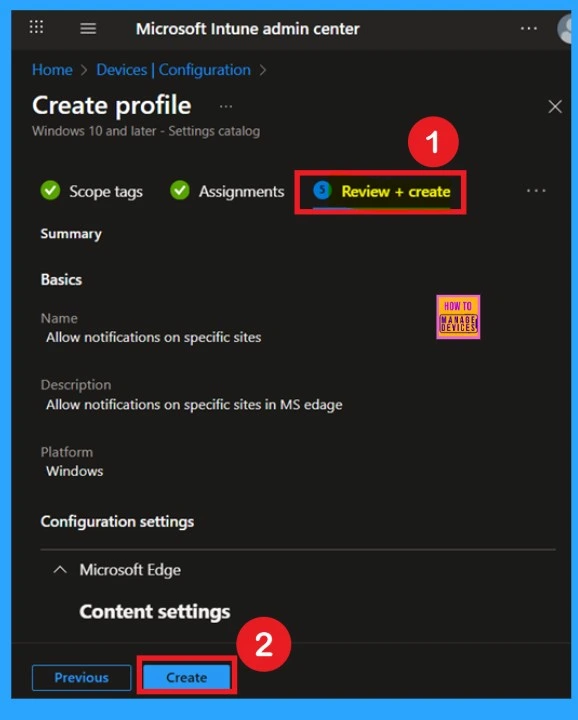Open the top bar ellipsis menu
Viewport: 578px width, 720px height.
pos(528,28)
